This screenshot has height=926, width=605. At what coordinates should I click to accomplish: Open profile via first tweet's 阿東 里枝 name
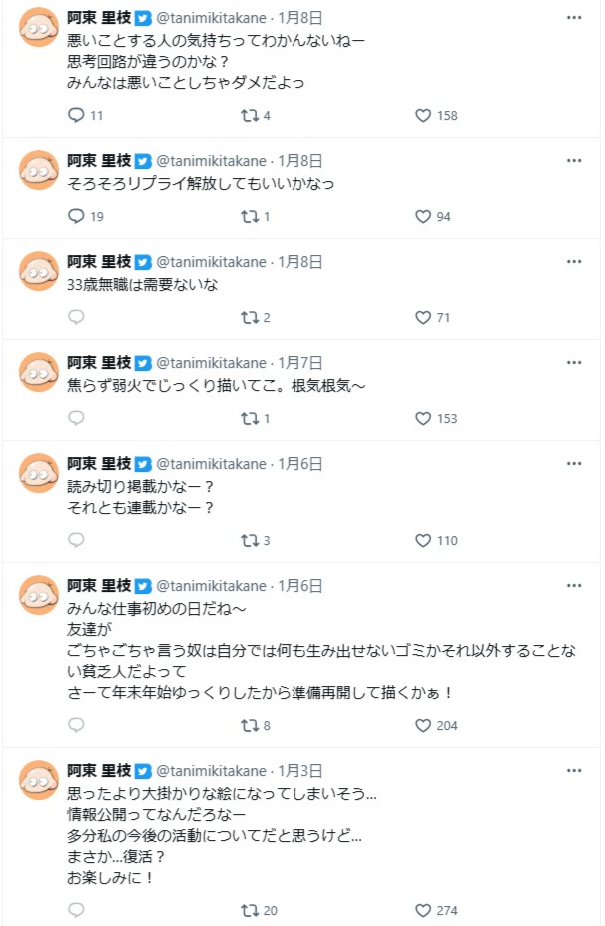[x=98, y=18]
